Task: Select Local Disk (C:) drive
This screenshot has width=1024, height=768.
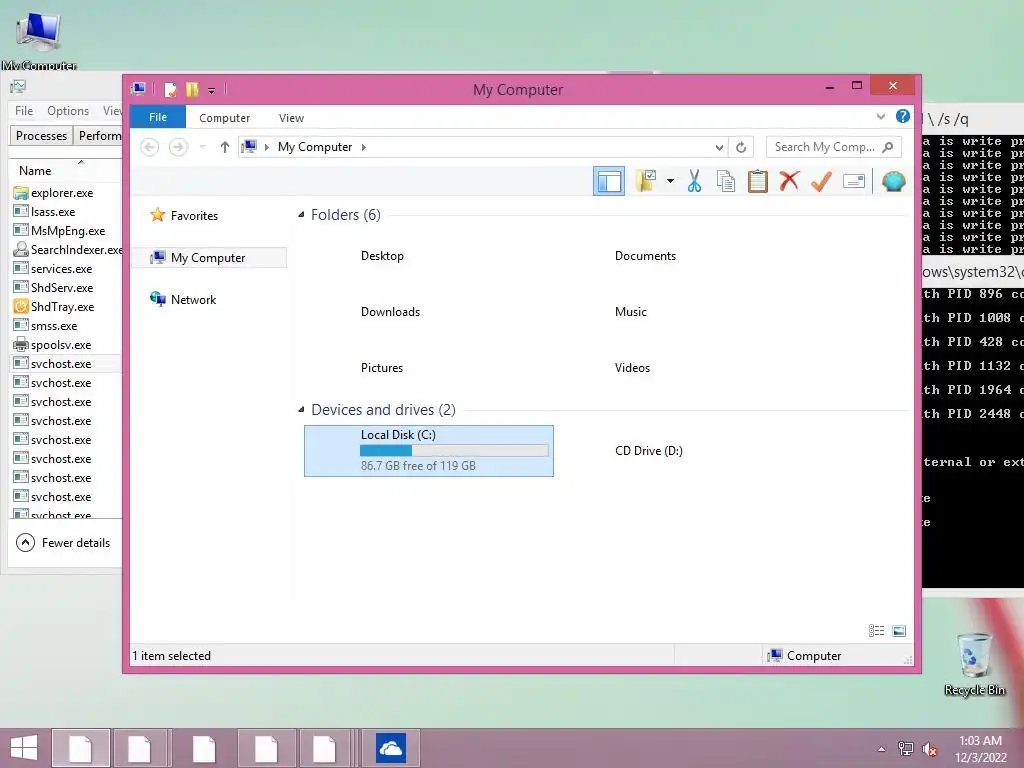Action: [x=428, y=451]
